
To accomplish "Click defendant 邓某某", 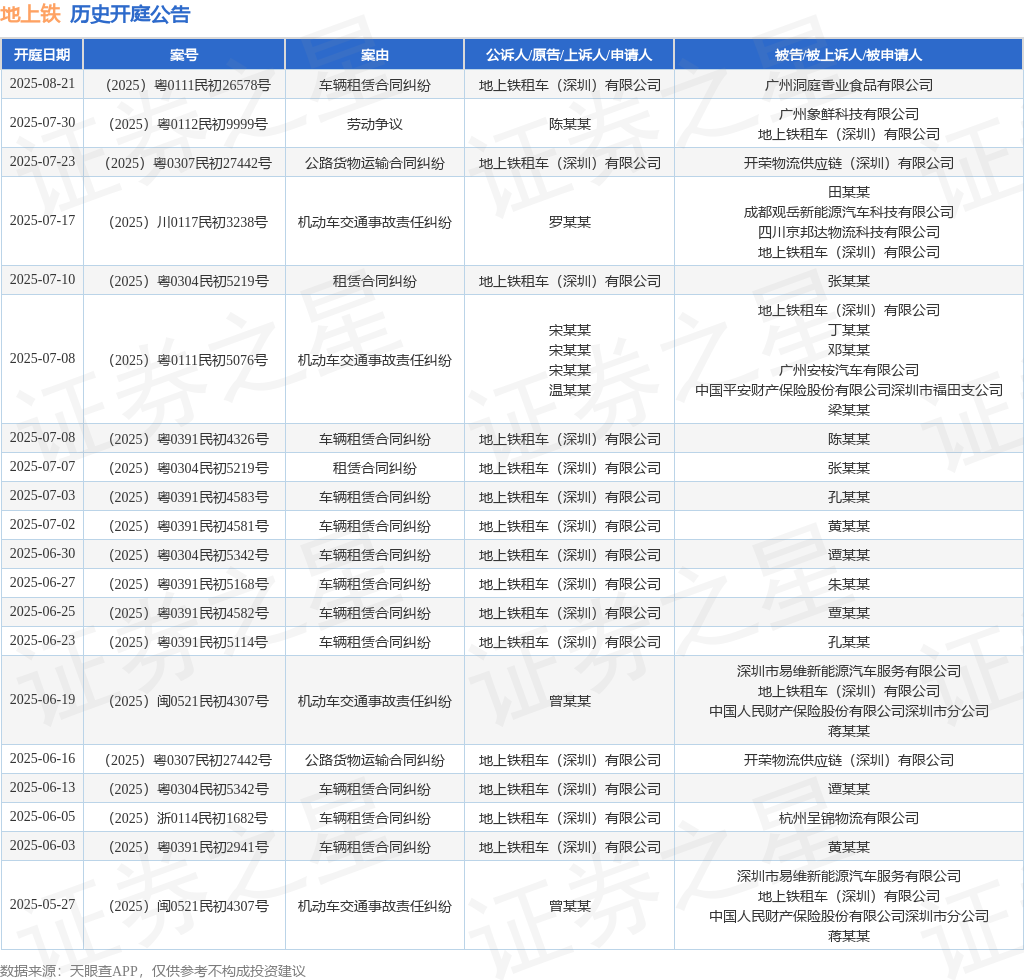I will click(x=849, y=350).
